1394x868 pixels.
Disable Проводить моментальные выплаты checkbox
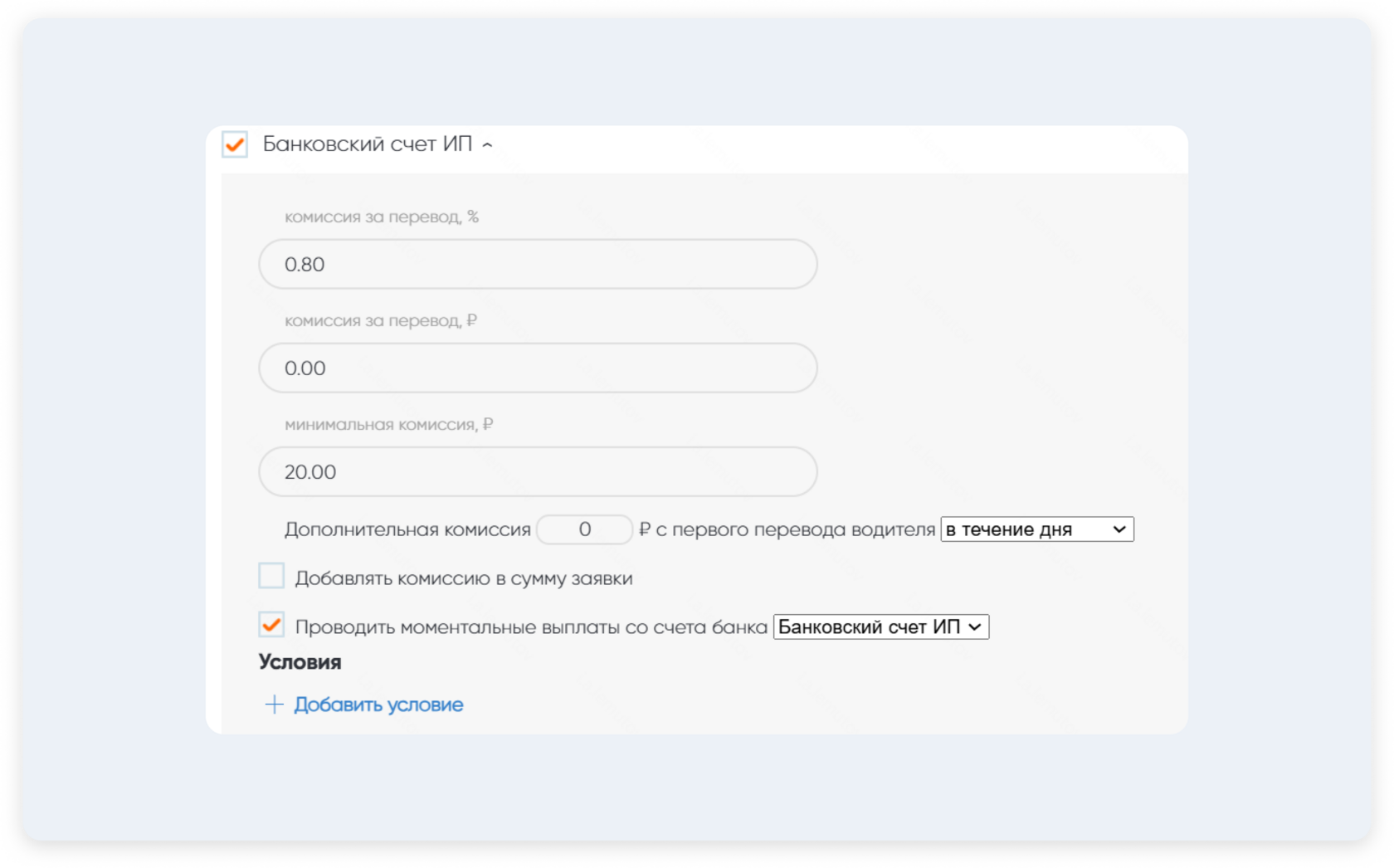(x=271, y=625)
